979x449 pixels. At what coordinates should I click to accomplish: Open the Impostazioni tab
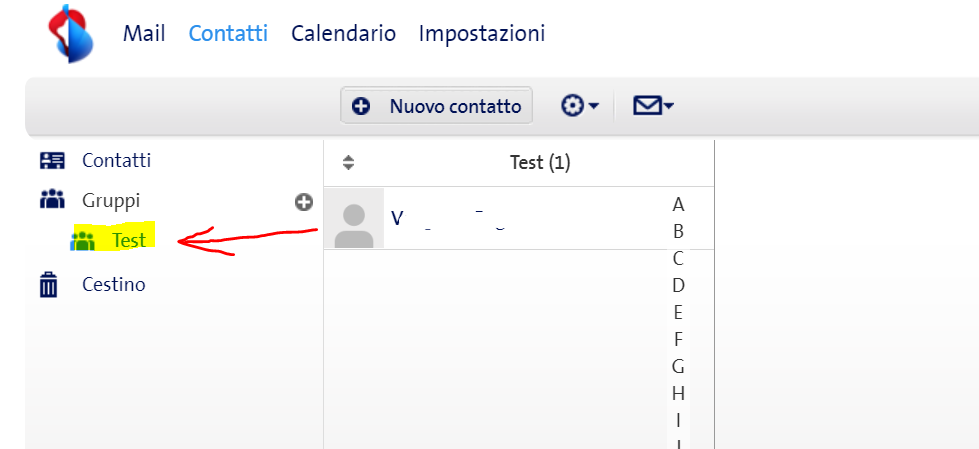pos(482,33)
